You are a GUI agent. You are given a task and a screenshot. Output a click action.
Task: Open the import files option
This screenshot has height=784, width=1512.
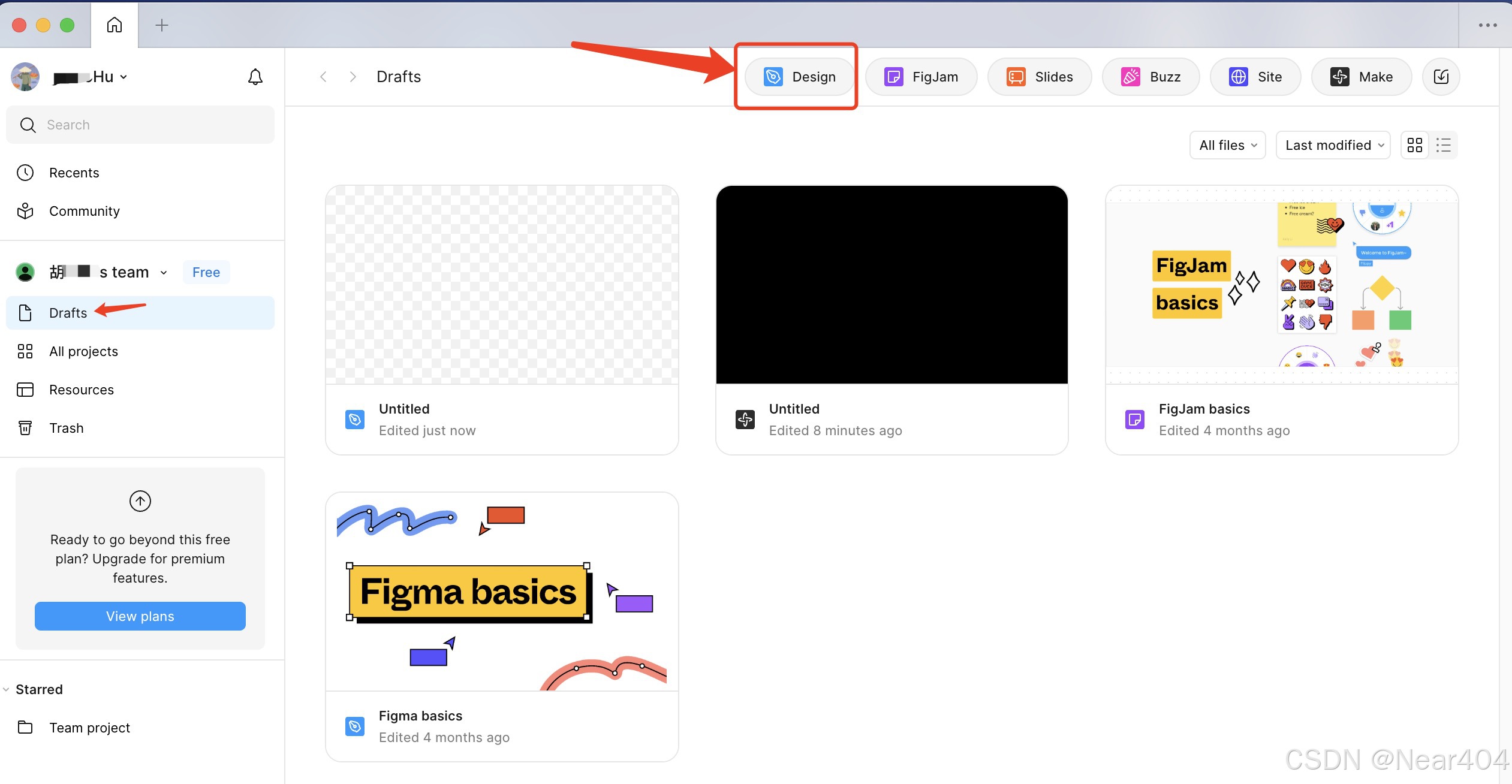coord(1441,77)
